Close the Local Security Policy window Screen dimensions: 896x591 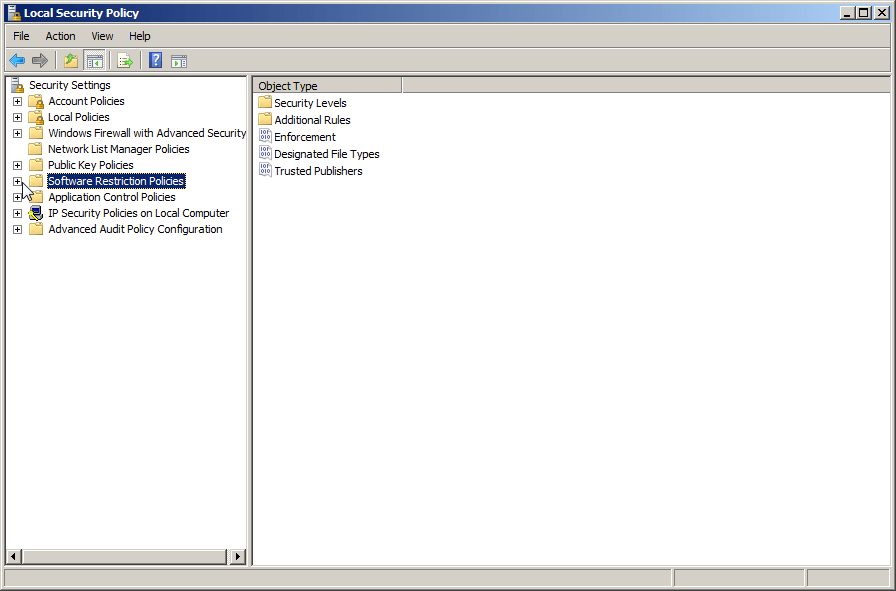pyautogui.click(x=882, y=13)
